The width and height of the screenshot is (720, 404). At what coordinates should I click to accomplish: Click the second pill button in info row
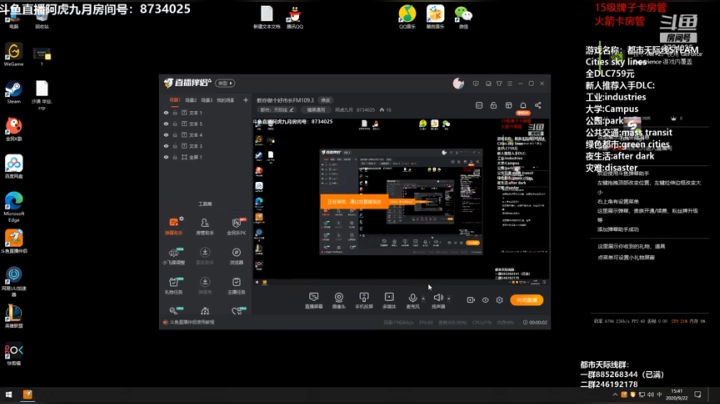click(316, 110)
